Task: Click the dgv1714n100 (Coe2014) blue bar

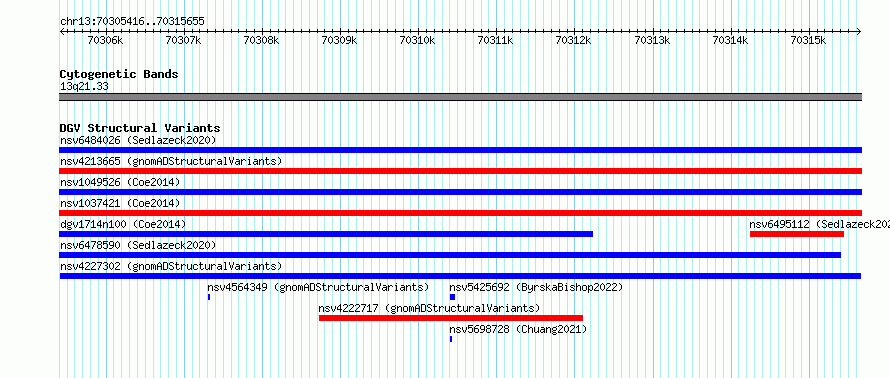Action: tap(326, 234)
